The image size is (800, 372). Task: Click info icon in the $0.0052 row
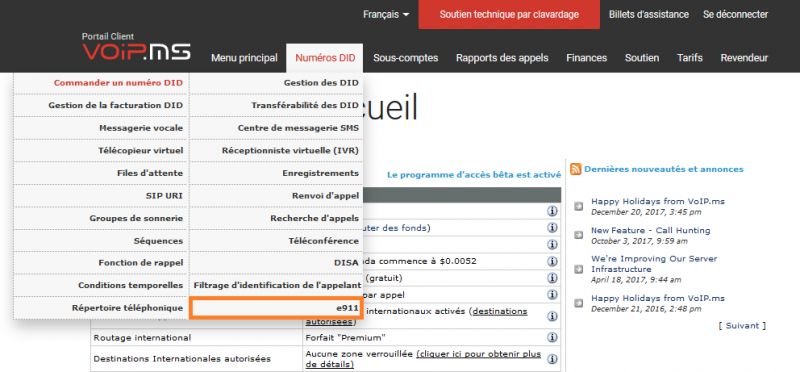pos(552,261)
